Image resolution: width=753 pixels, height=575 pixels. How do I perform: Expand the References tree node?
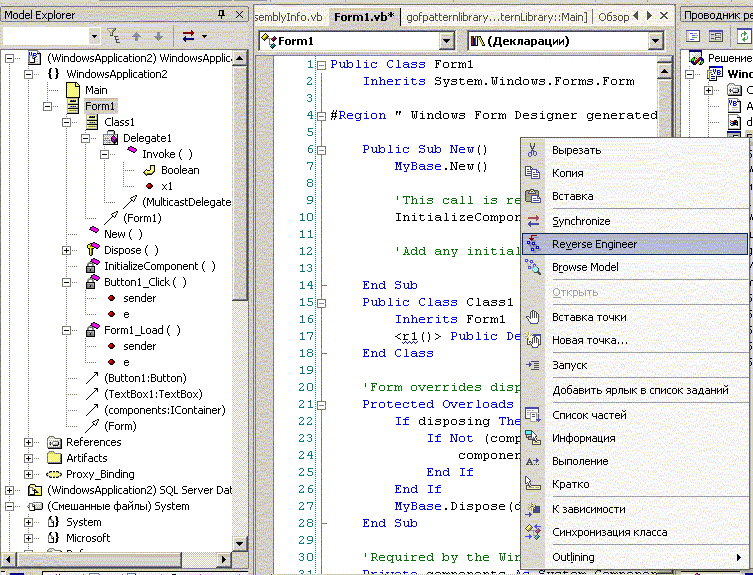(x=28, y=442)
